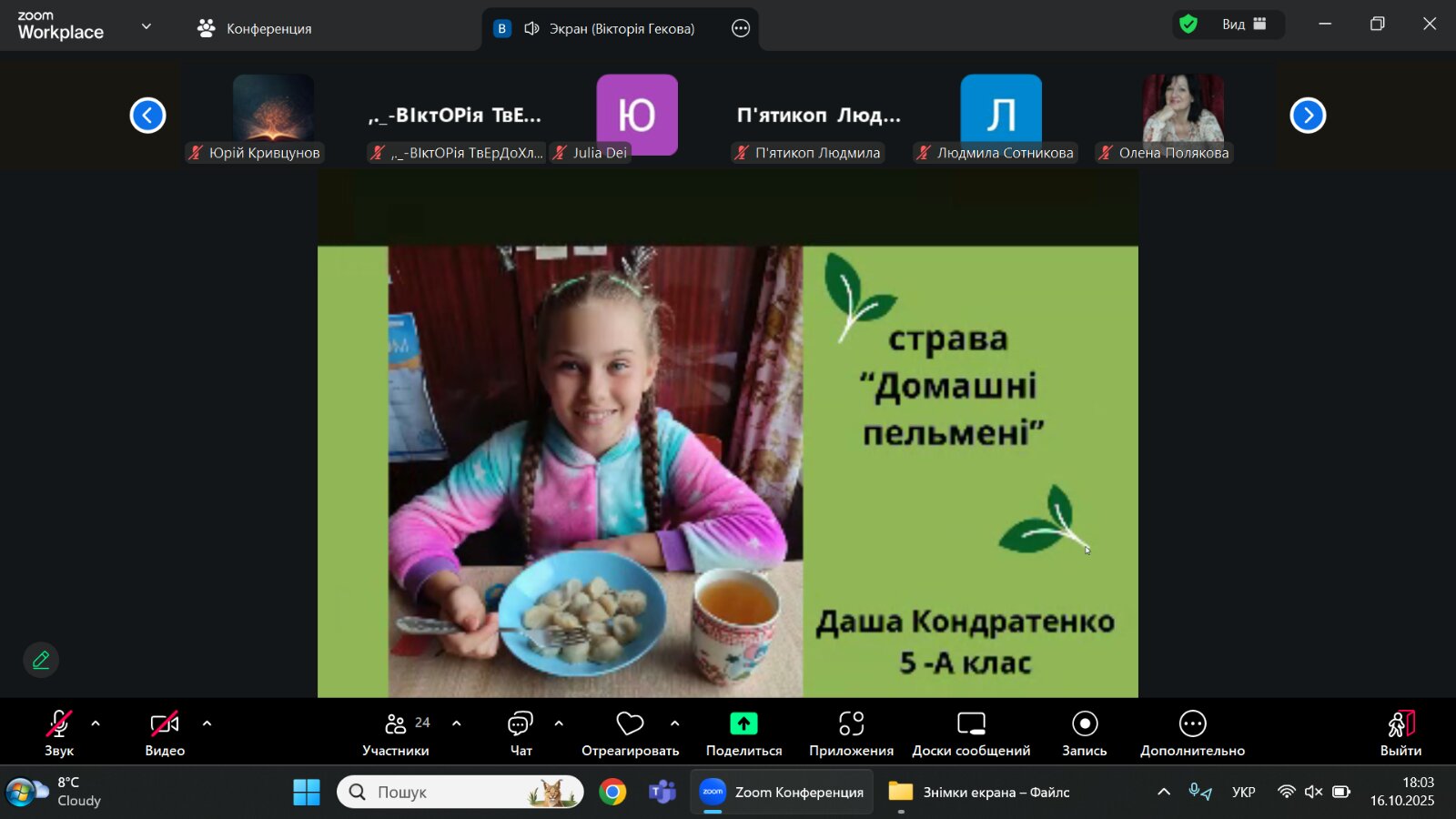This screenshot has height=819, width=1456.
Task: Open the Zoom Workplace dropdown chevron
Action: coord(147,26)
